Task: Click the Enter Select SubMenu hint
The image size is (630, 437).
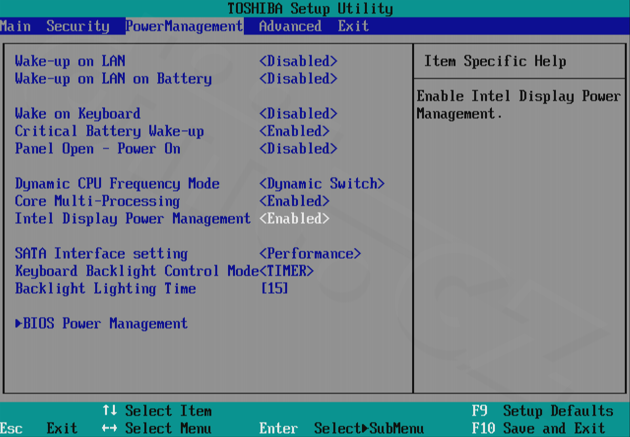Action: click(342, 428)
